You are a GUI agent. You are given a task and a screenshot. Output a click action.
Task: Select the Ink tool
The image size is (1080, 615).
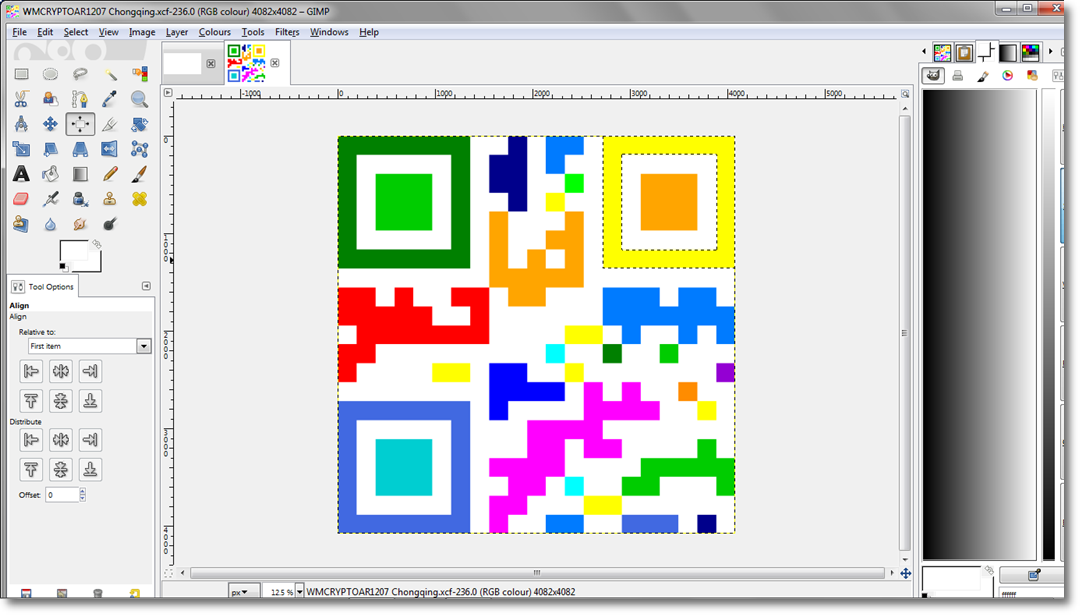80,199
